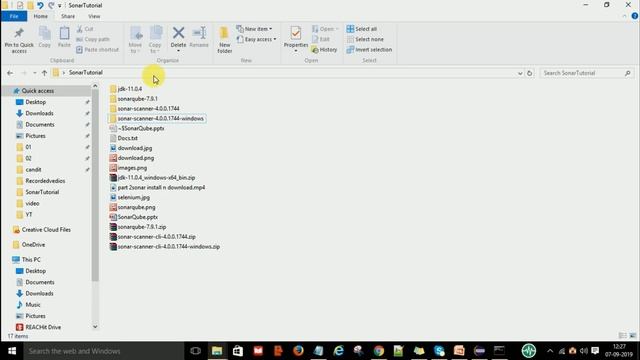Open REACHit Drive in sidebar
The width and height of the screenshot is (640, 360).
click(43, 327)
